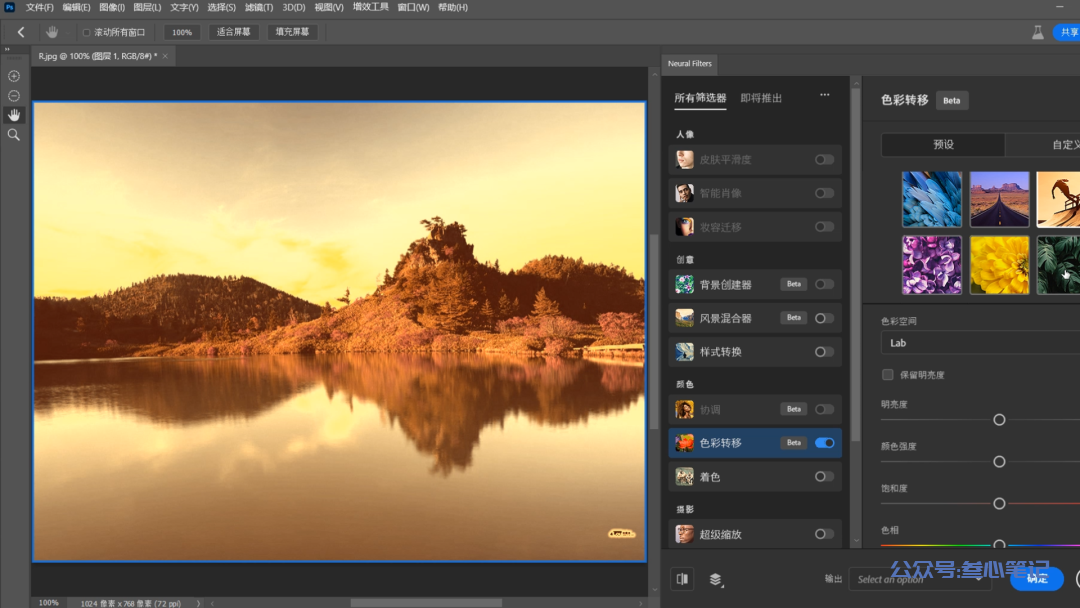This screenshot has width=1080, height=608.
Task: Click the smart portrait filter icon
Action: [684, 193]
